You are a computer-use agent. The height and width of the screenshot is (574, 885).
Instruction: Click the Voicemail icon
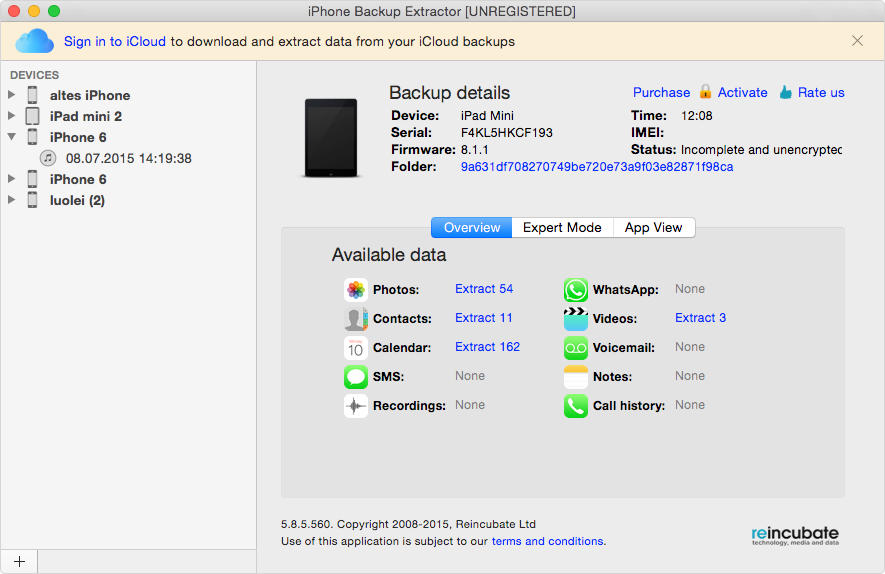pyautogui.click(x=576, y=348)
